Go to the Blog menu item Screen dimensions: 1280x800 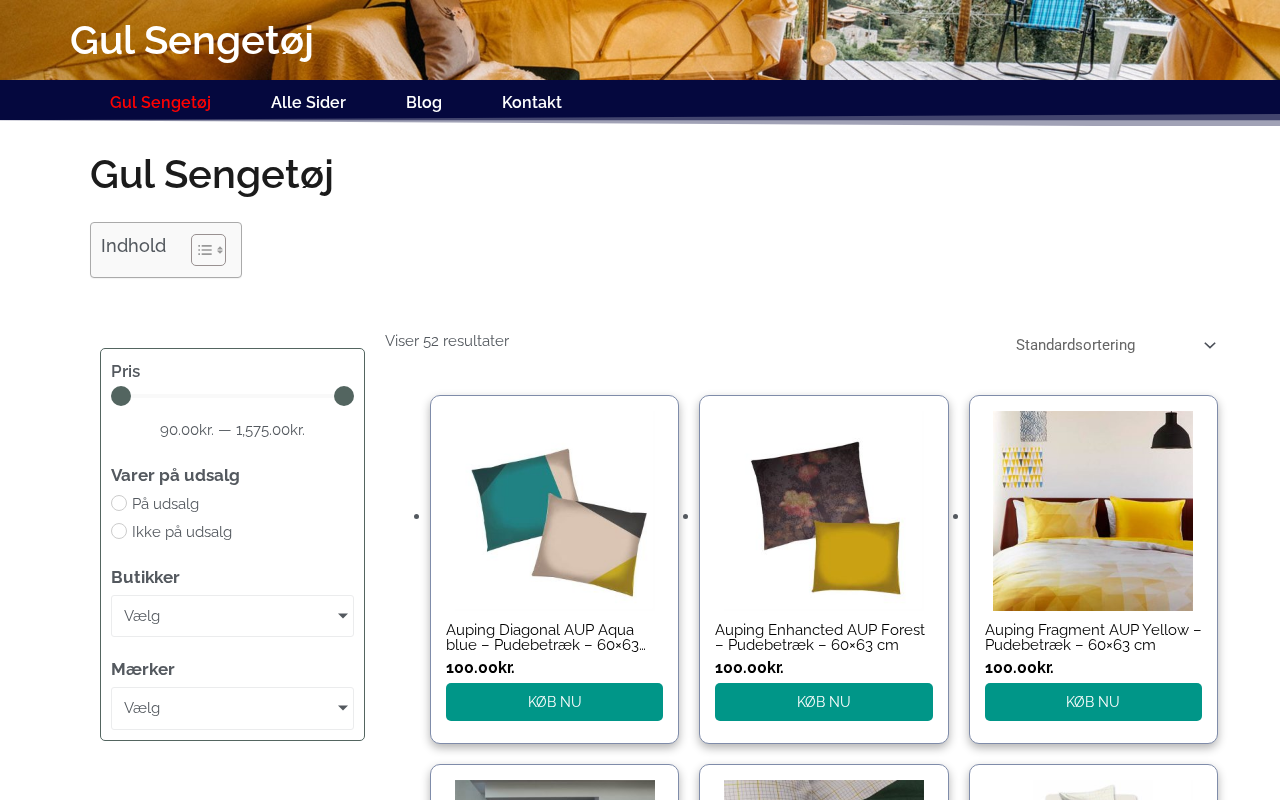424,102
